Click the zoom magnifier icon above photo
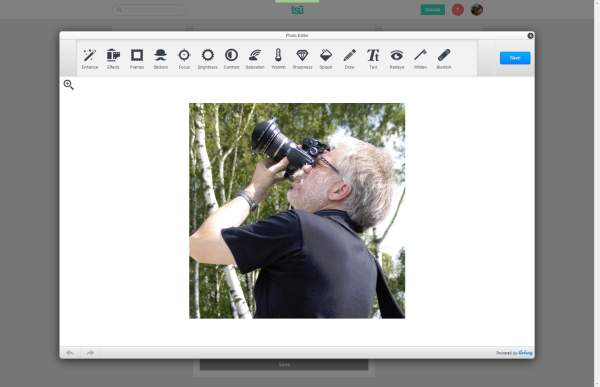The height and width of the screenshot is (387, 600). tap(68, 85)
